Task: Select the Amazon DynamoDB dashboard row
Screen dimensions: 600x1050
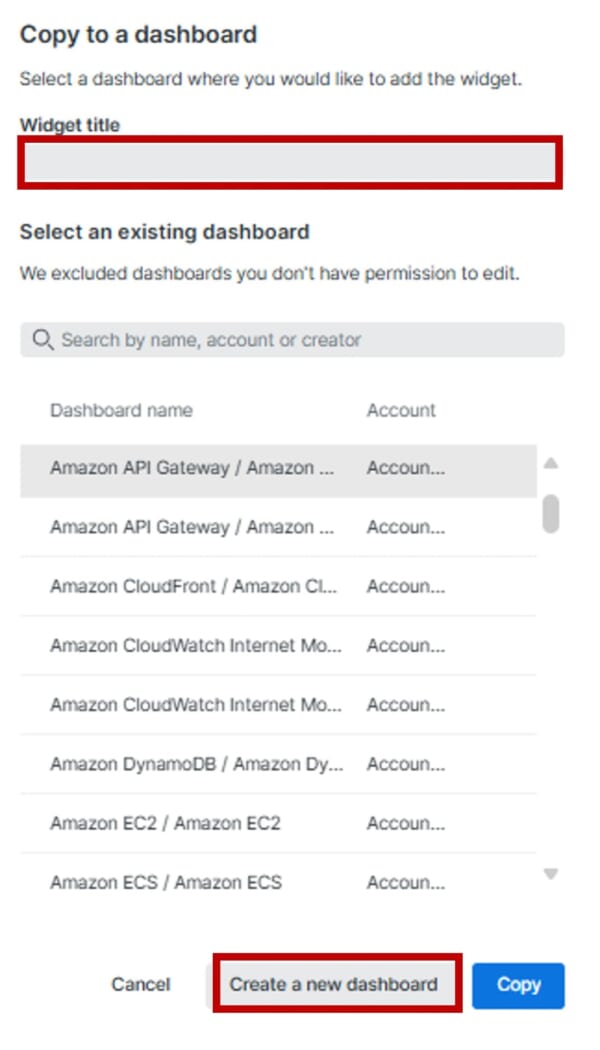Action: tap(196, 764)
